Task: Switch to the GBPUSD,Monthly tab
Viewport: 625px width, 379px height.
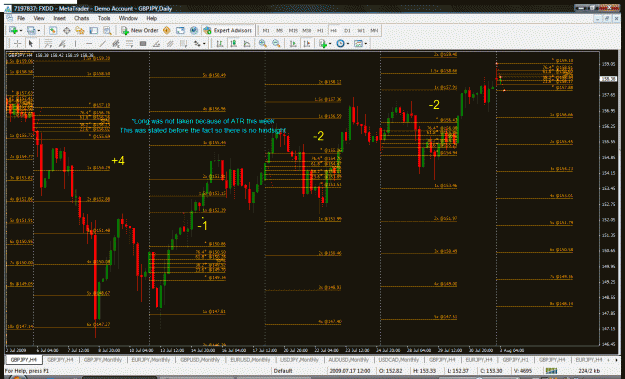Action: [x=200, y=360]
